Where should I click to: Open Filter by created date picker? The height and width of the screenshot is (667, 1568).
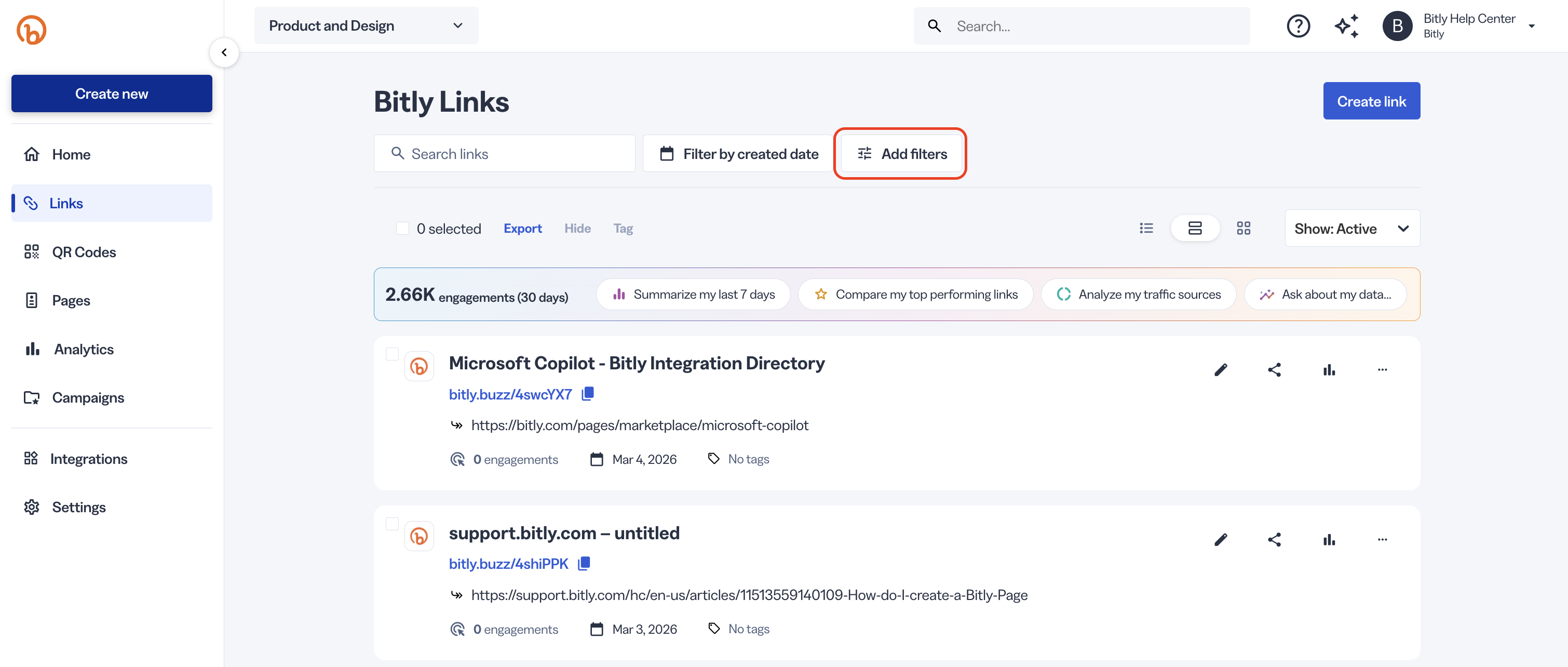tap(739, 153)
